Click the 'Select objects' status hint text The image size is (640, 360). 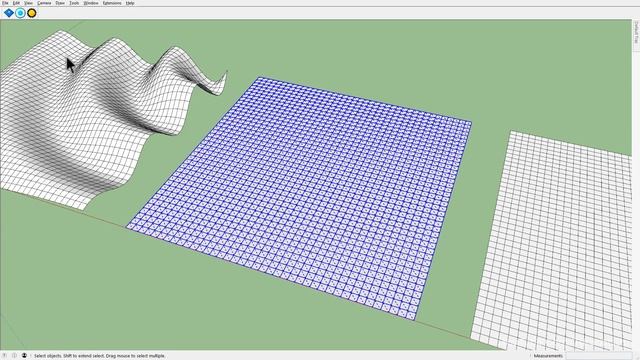click(100, 356)
